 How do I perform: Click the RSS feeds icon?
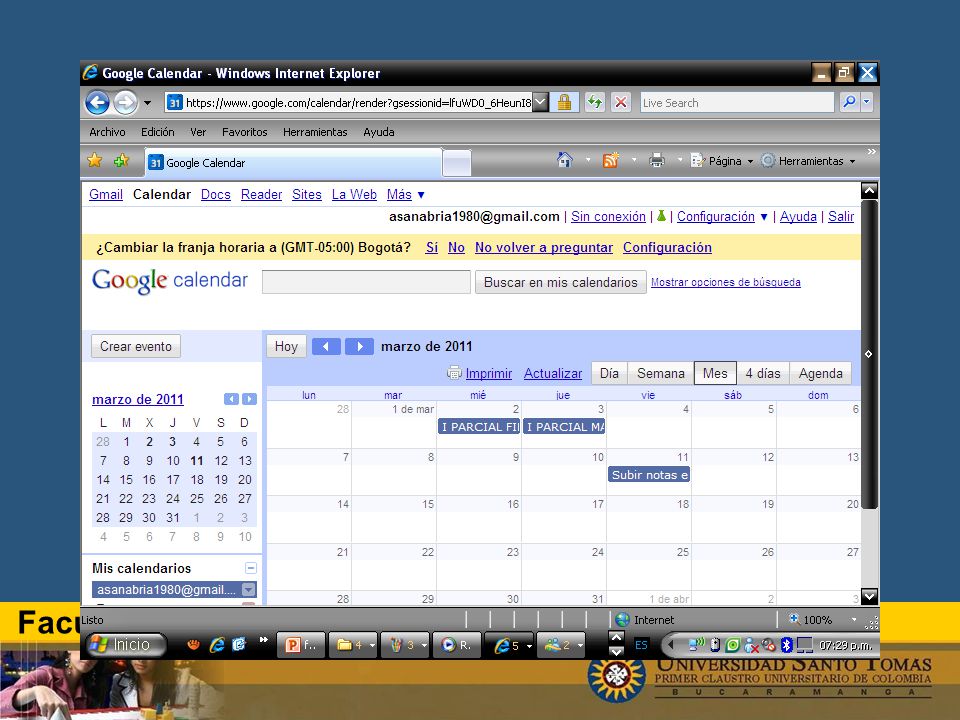(x=610, y=160)
